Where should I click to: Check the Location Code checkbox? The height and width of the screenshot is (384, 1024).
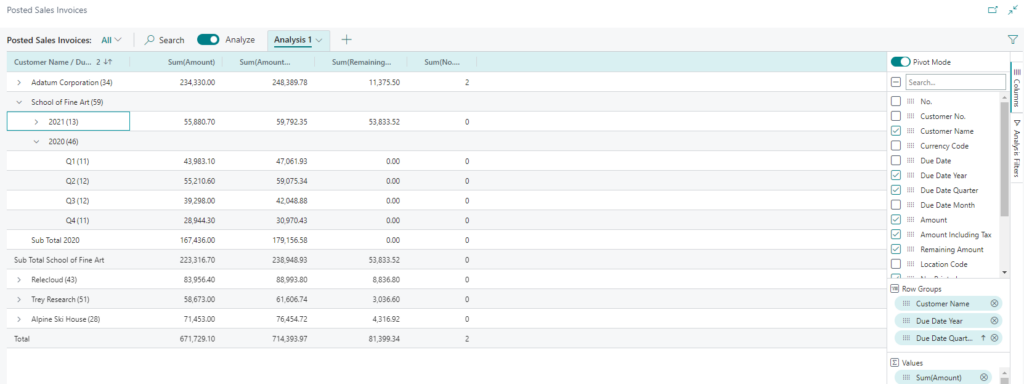tap(896, 264)
